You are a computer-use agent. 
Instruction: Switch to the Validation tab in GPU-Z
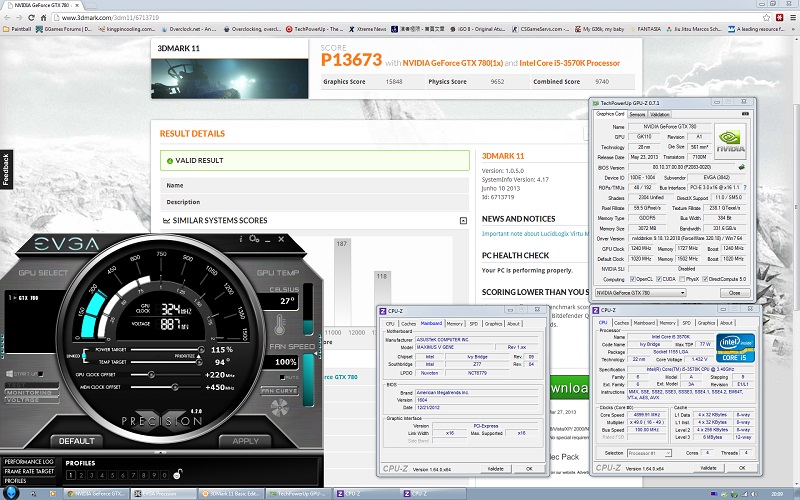tap(660, 114)
